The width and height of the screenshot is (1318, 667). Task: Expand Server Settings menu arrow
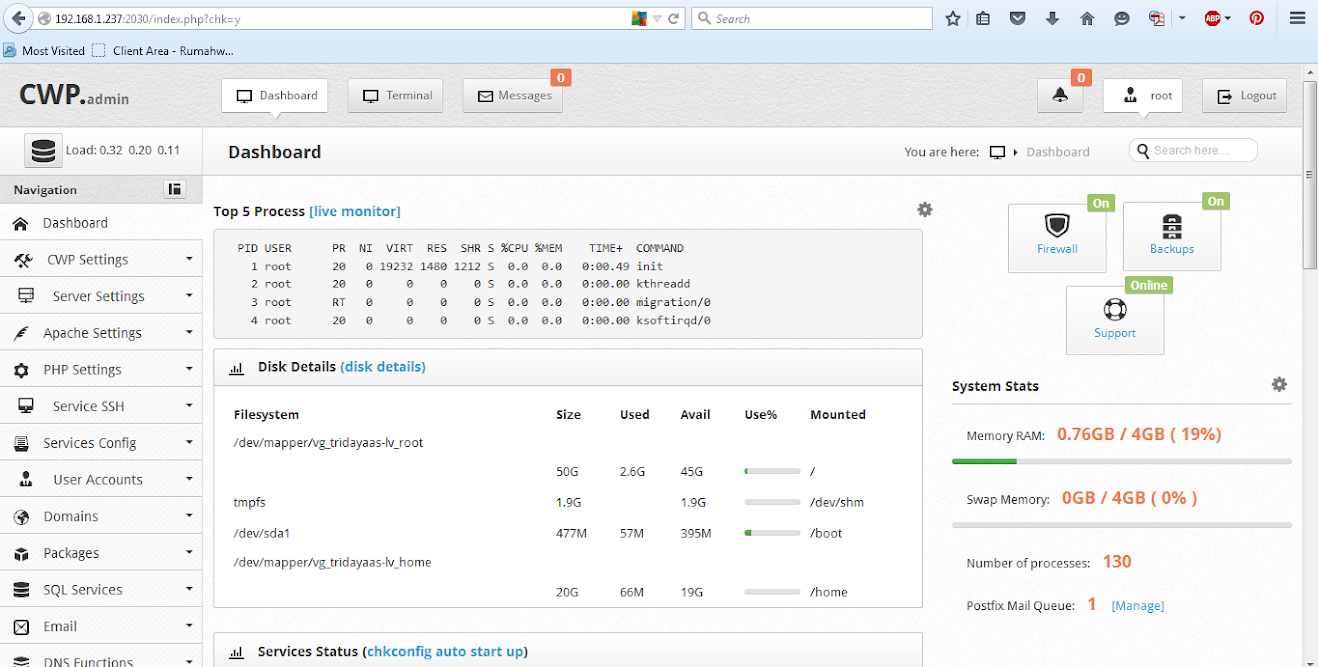(x=189, y=296)
